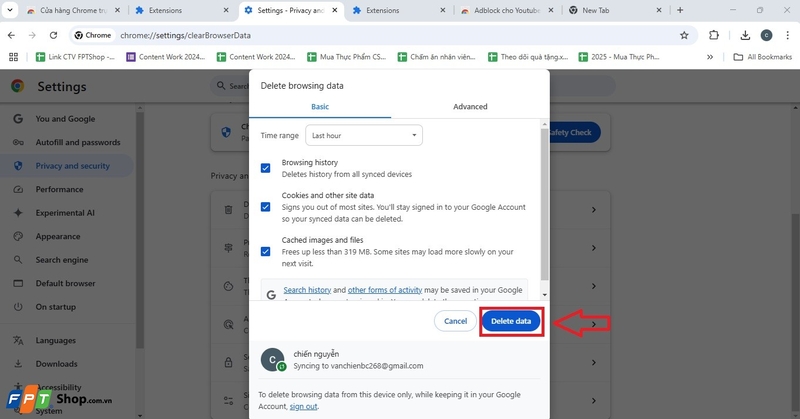Open Search engine settings
The image size is (800, 419).
[62, 260]
